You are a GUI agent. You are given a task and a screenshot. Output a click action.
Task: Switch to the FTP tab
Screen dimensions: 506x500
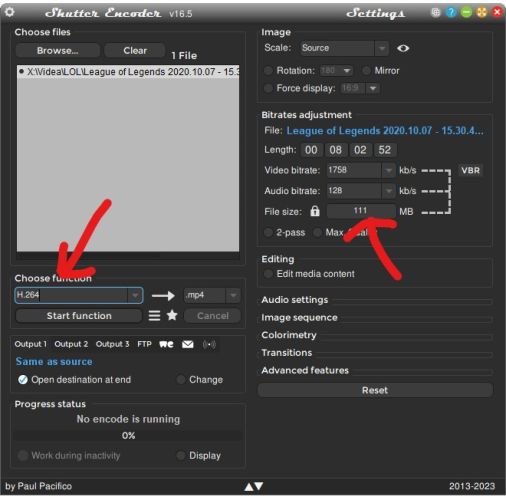(144, 344)
